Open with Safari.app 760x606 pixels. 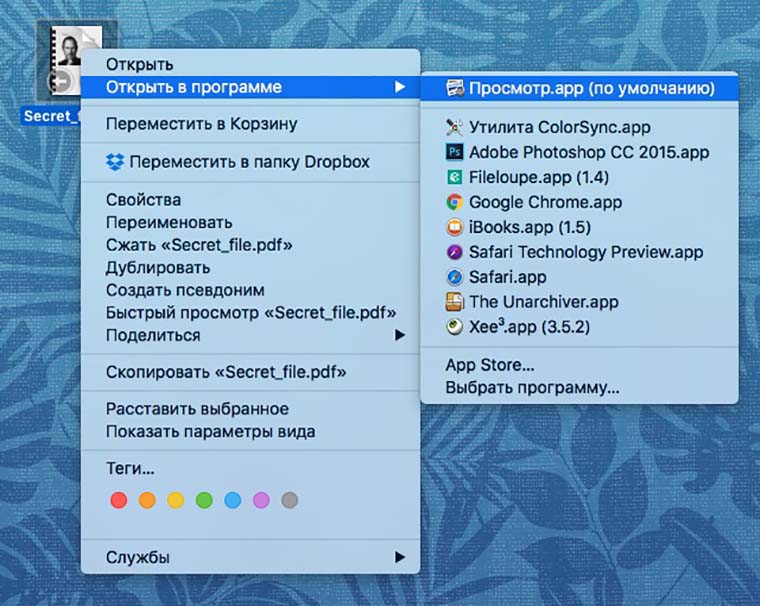tap(579, 277)
